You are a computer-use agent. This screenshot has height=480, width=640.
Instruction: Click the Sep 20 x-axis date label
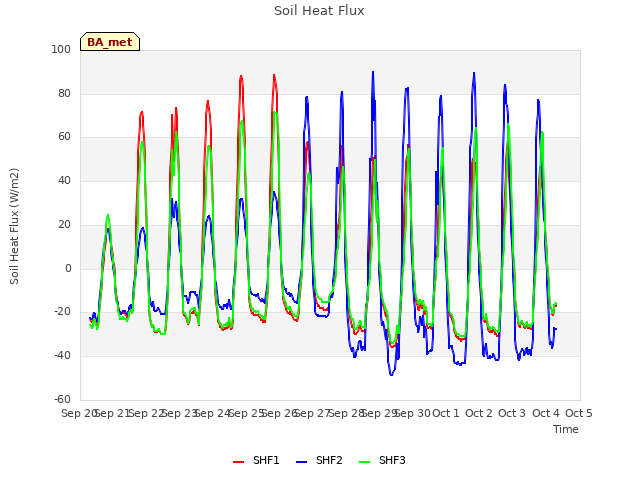point(80,413)
